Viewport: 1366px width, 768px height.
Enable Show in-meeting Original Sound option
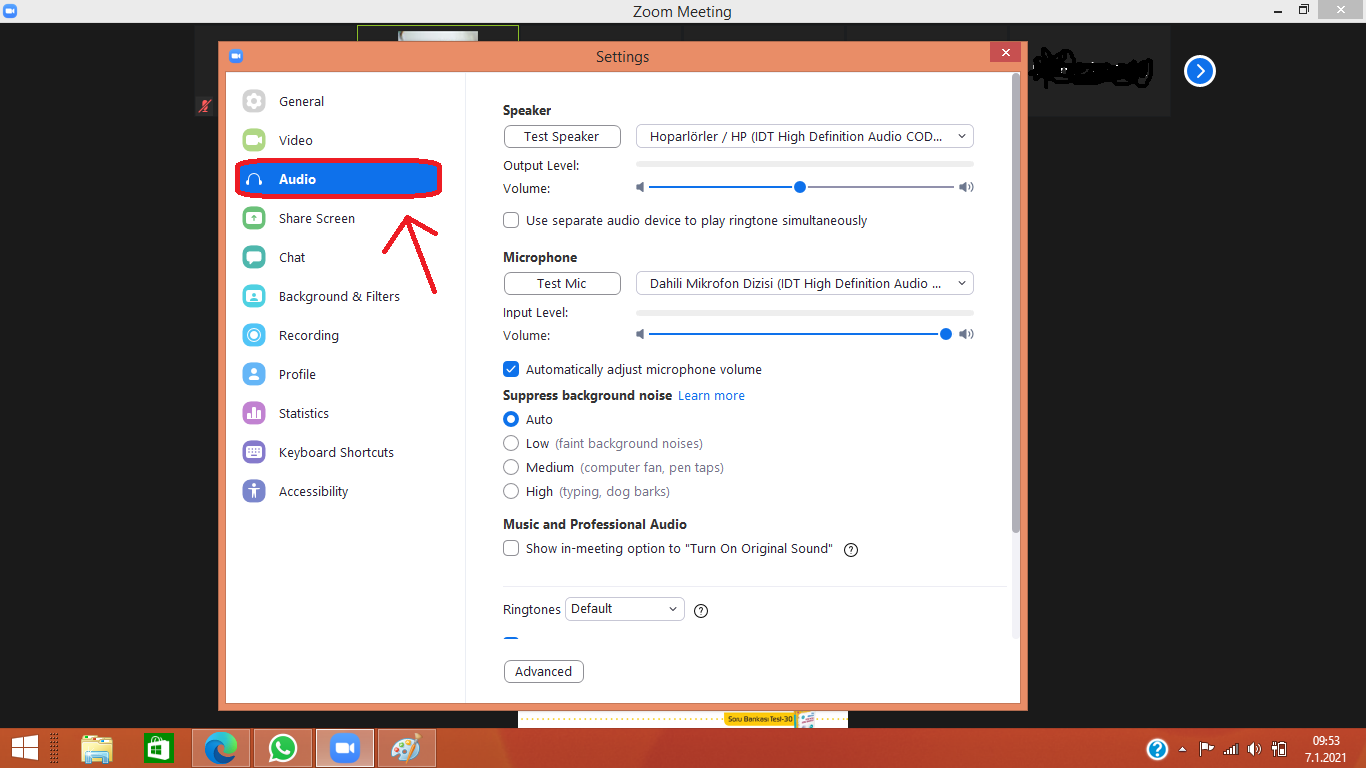511,548
